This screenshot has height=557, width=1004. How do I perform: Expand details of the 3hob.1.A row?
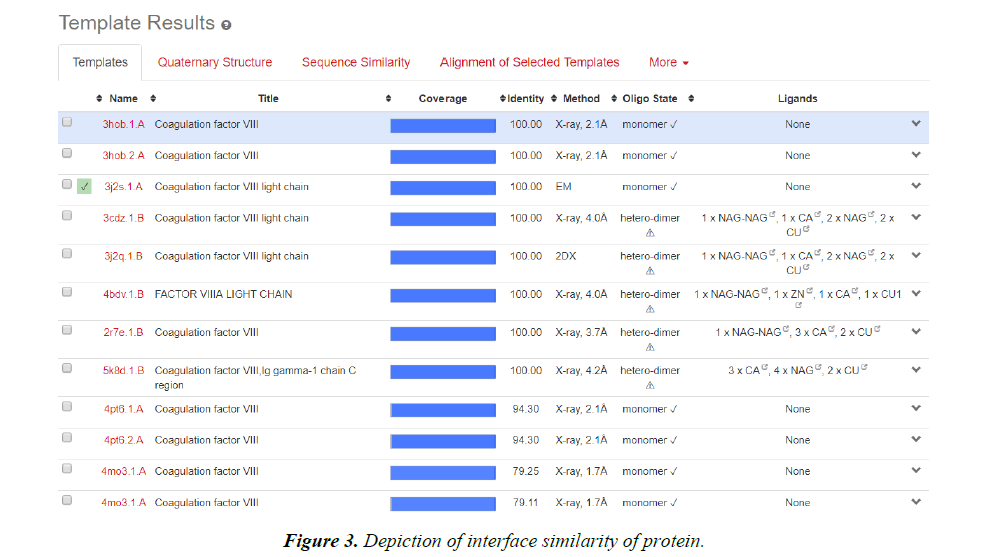(915, 124)
